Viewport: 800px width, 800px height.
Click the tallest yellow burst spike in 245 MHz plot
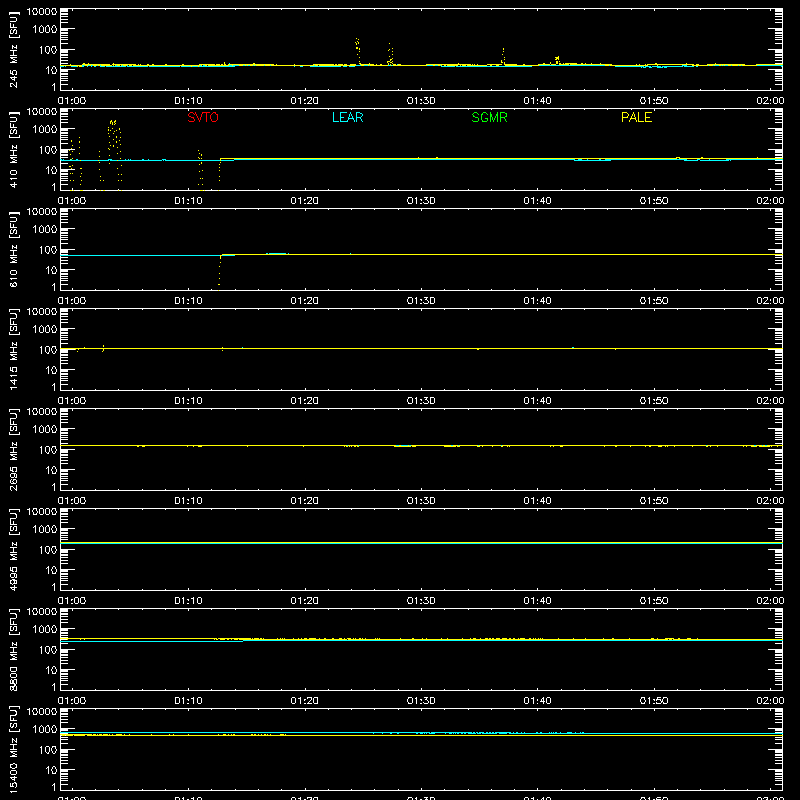358,51
